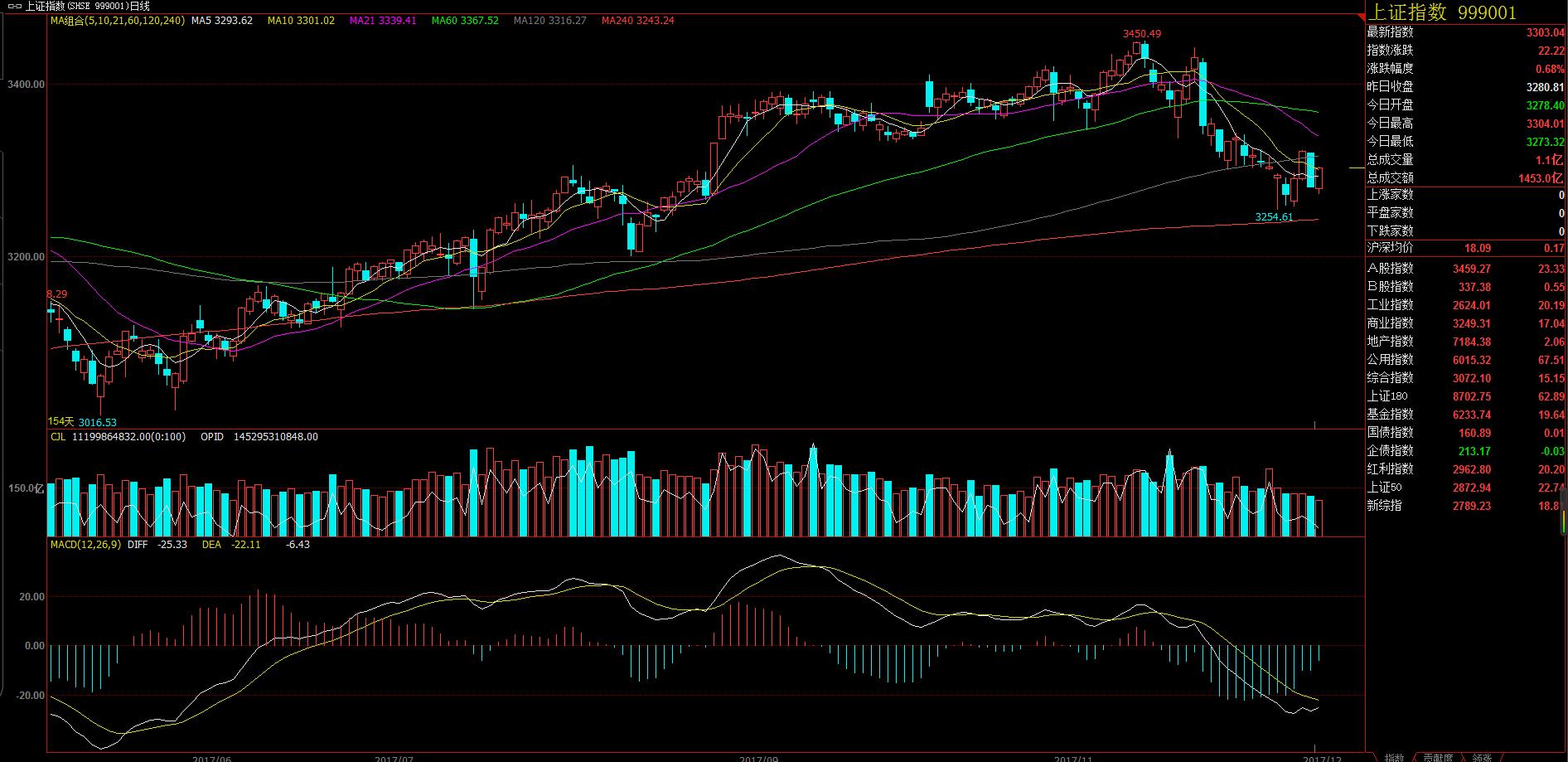This screenshot has width=1568, height=762.
Task: Select the 上证180 row
Action: [1465, 396]
